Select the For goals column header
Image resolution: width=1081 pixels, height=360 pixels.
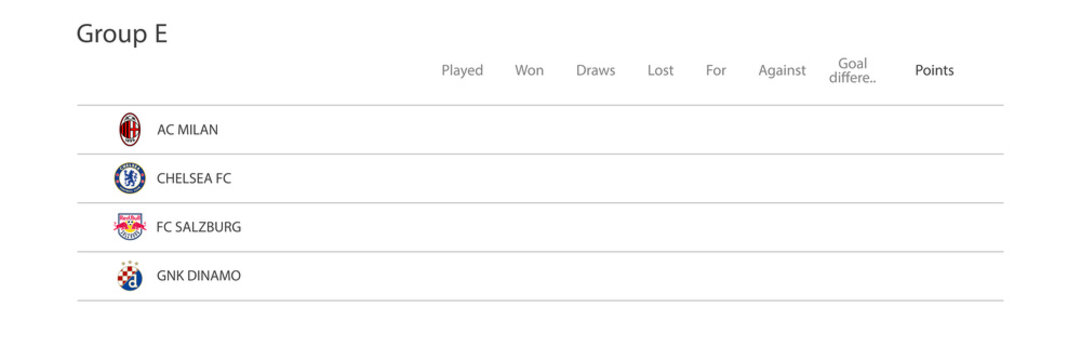point(716,70)
